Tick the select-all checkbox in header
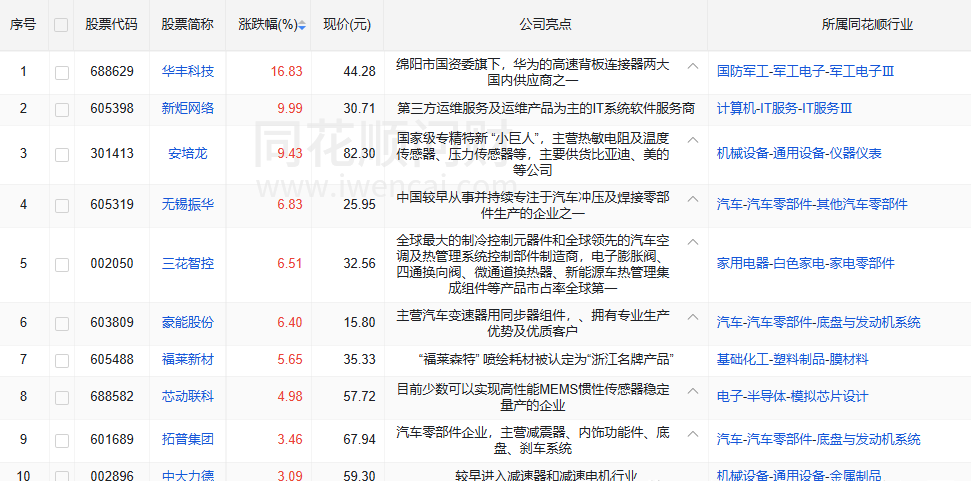The image size is (975, 481). (x=61, y=25)
